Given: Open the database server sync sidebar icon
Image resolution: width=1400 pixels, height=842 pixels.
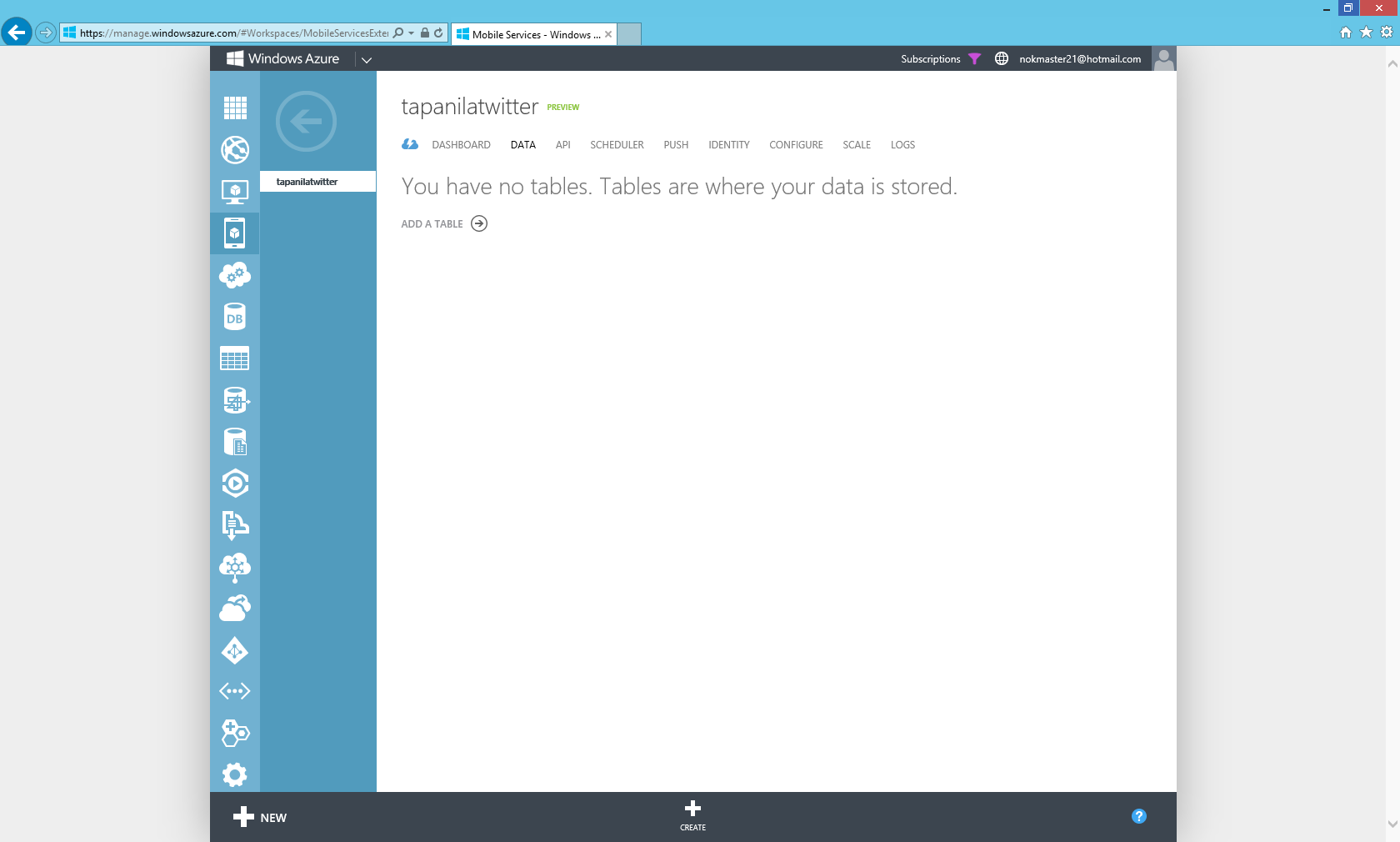Looking at the screenshot, I should pyautogui.click(x=236, y=400).
